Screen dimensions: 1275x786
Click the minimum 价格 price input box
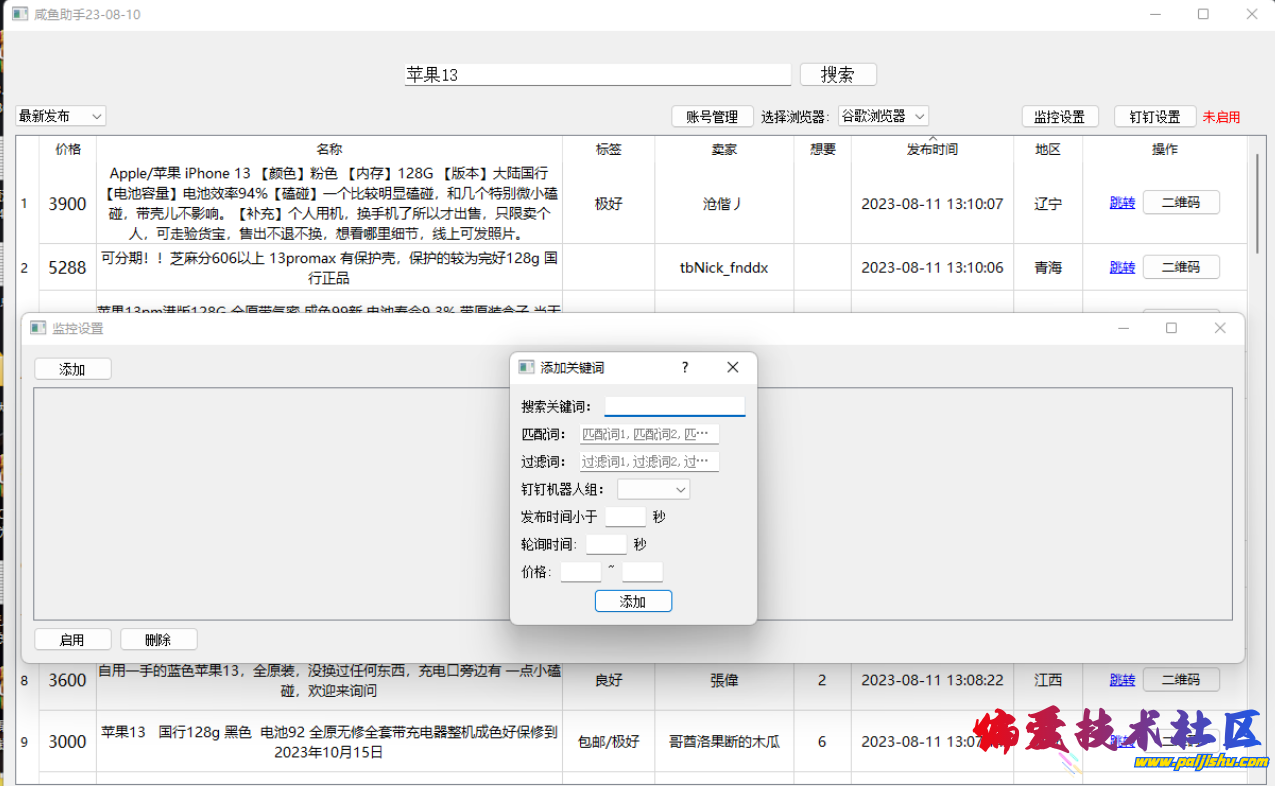click(581, 571)
